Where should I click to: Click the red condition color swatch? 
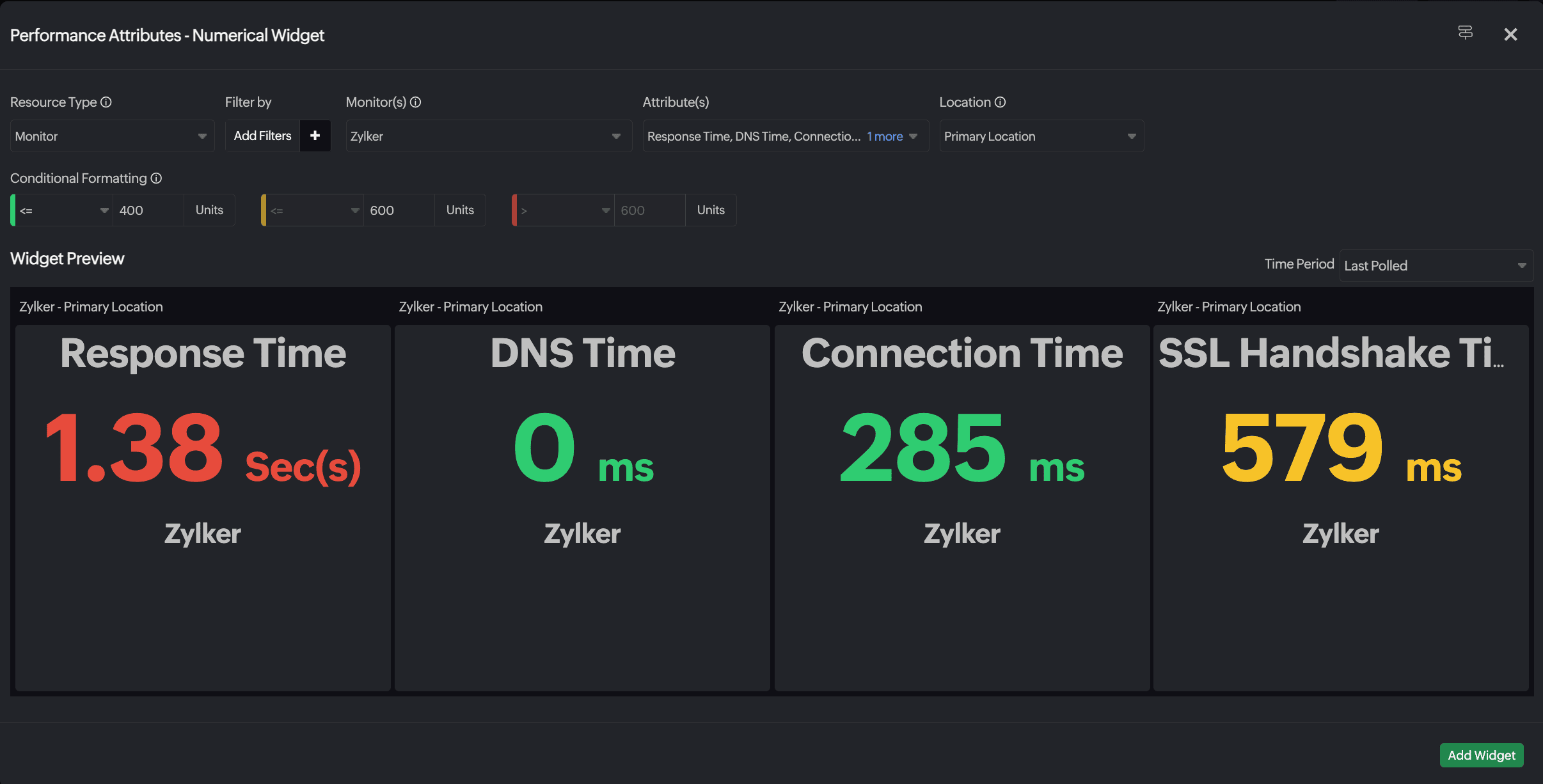(514, 210)
